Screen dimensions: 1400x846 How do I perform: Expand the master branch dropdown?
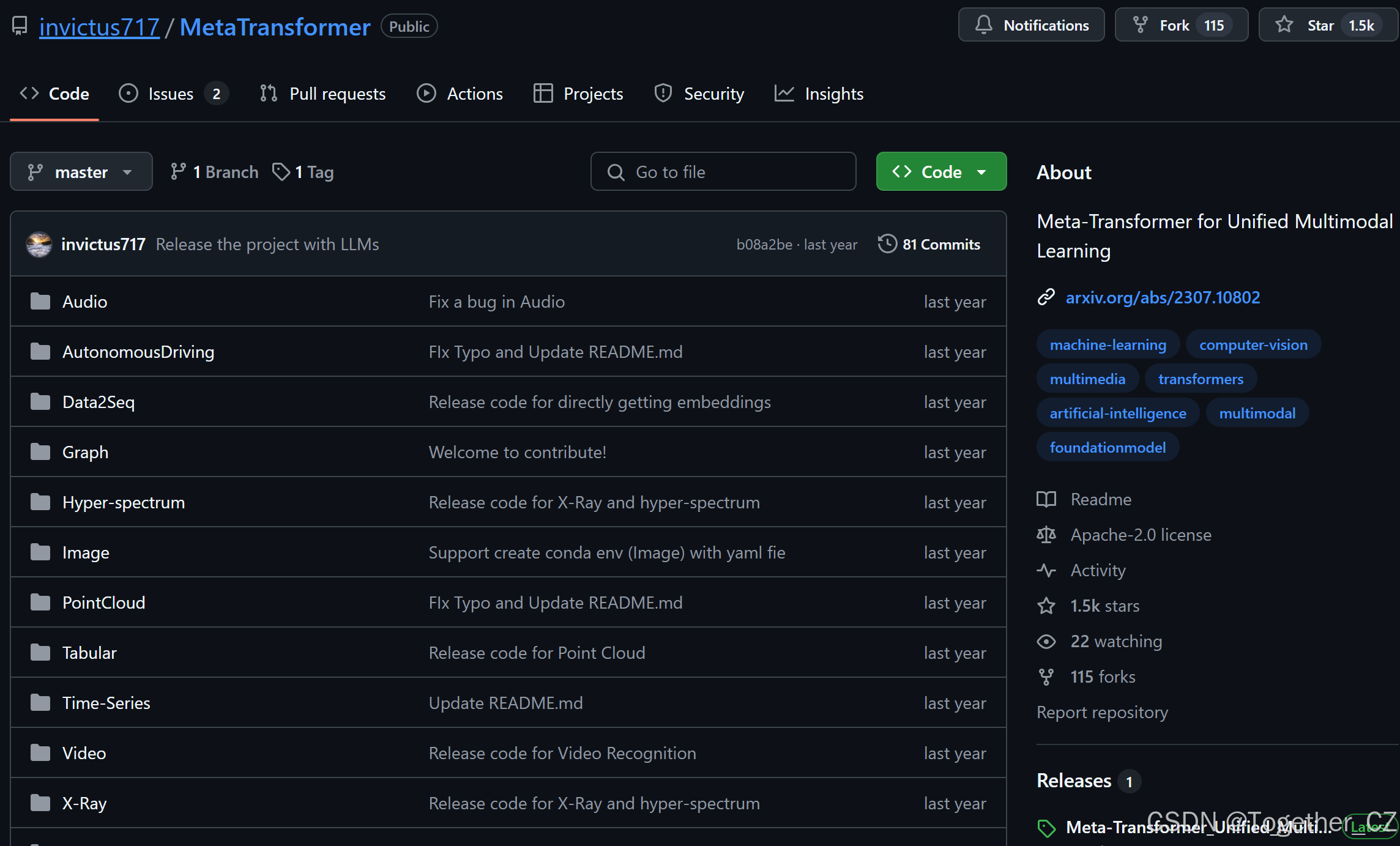(81, 172)
